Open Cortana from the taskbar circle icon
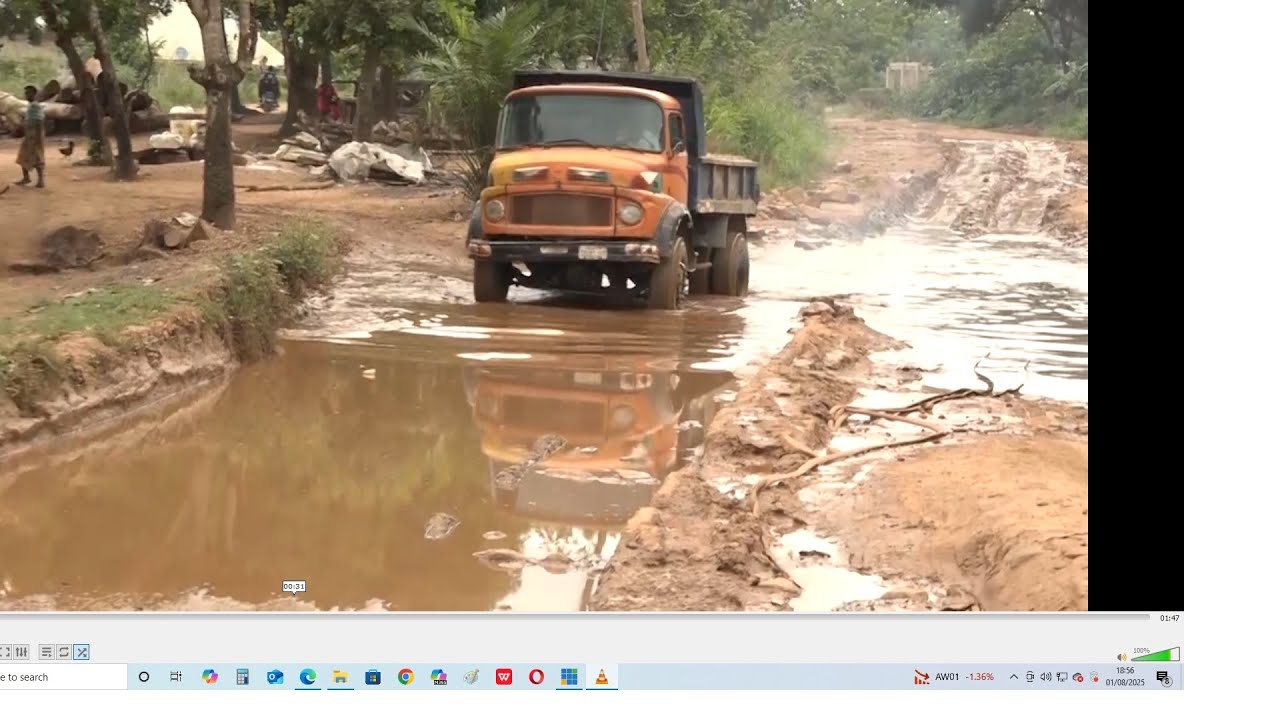1280x720 pixels. click(x=144, y=677)
